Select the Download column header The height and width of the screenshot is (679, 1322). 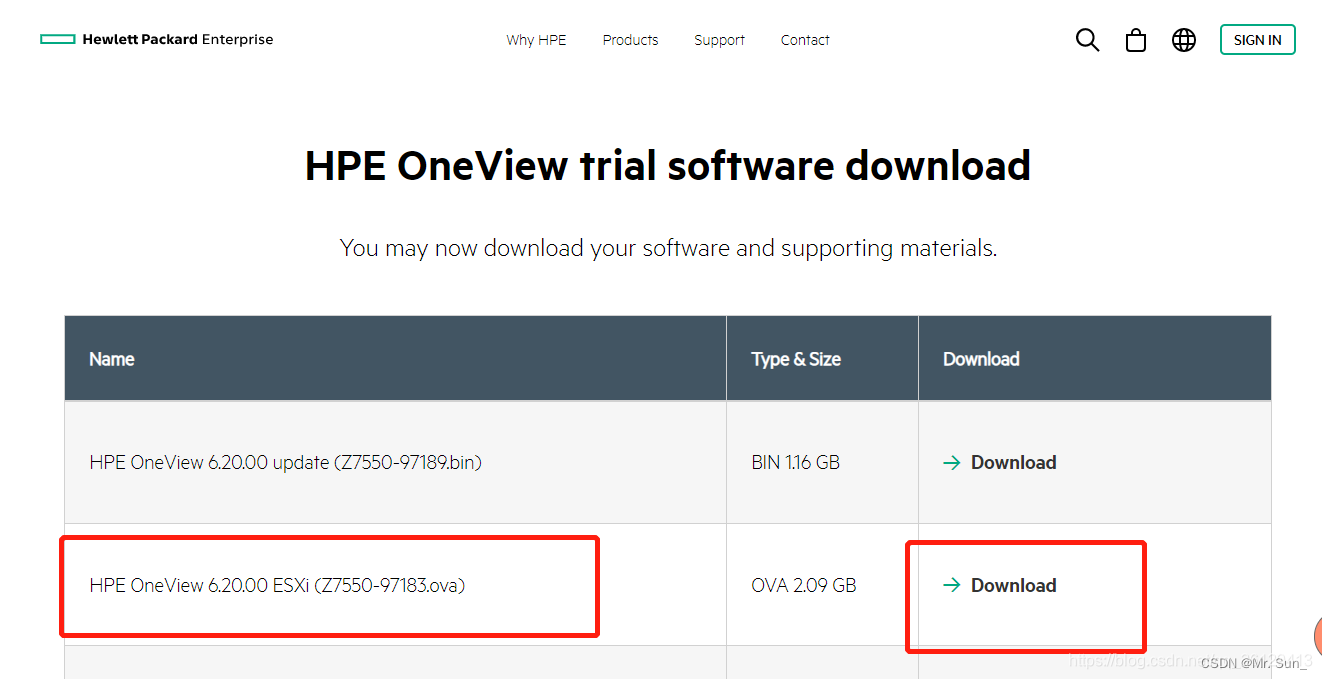[981, 358]
